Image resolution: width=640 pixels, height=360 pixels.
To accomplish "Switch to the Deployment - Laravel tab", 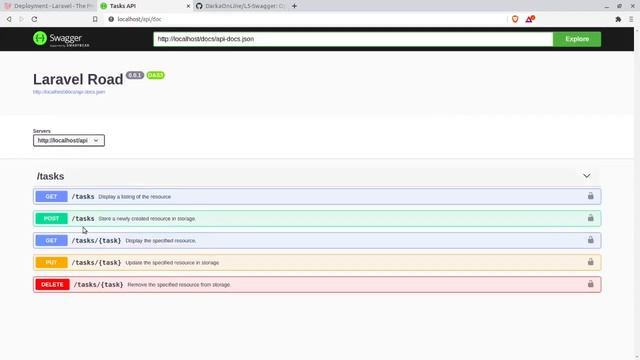I will tap(48, 6).
